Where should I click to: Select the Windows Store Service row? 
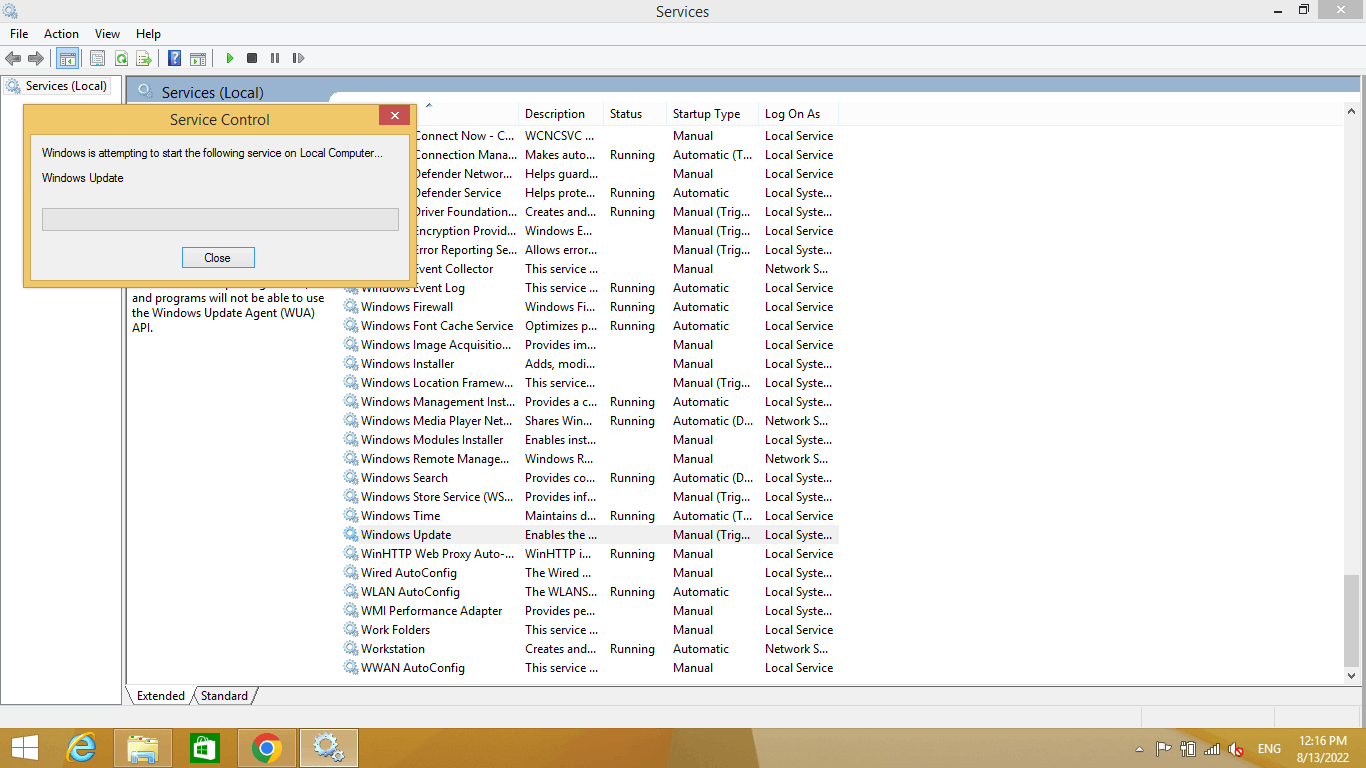coord(590,497)
